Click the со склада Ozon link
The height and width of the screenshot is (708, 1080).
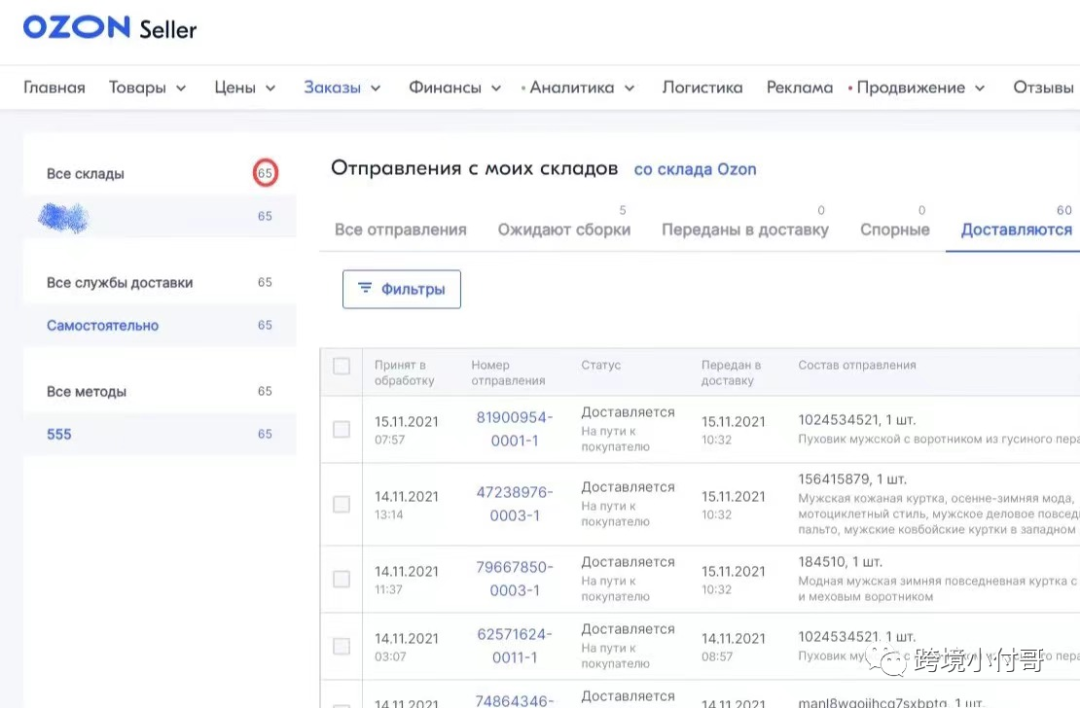point(695,170)
